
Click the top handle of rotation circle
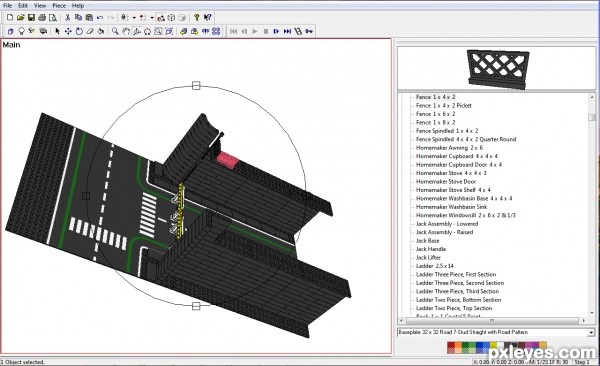[x=196, y=85]
